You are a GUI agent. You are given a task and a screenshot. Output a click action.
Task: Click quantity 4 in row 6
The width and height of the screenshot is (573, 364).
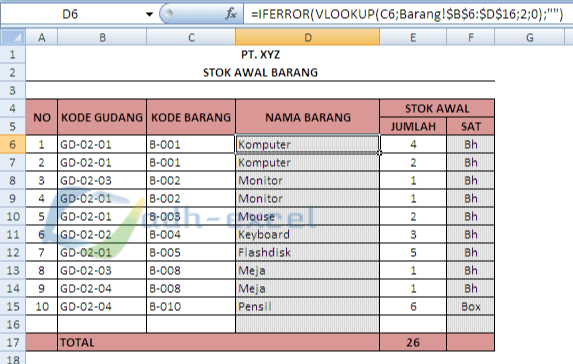pos(413,144)
